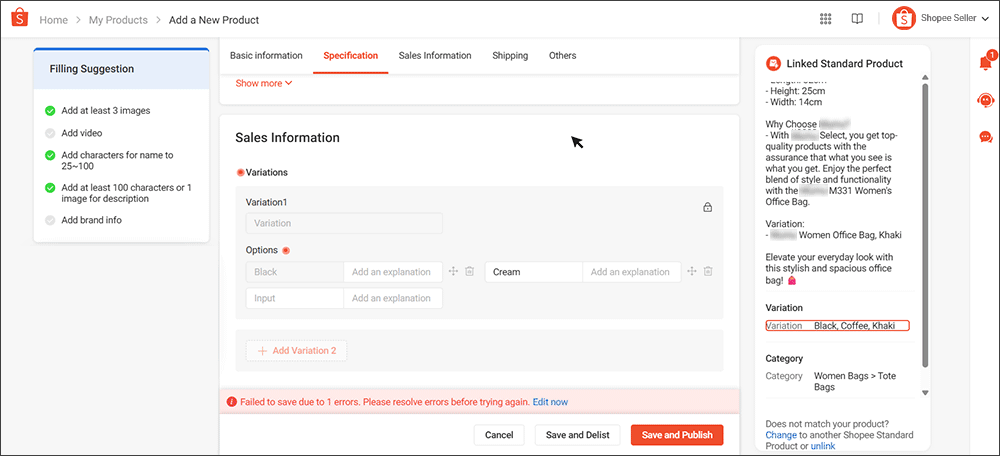
Task: Expand the Show more section
Action: coord(263,83)
